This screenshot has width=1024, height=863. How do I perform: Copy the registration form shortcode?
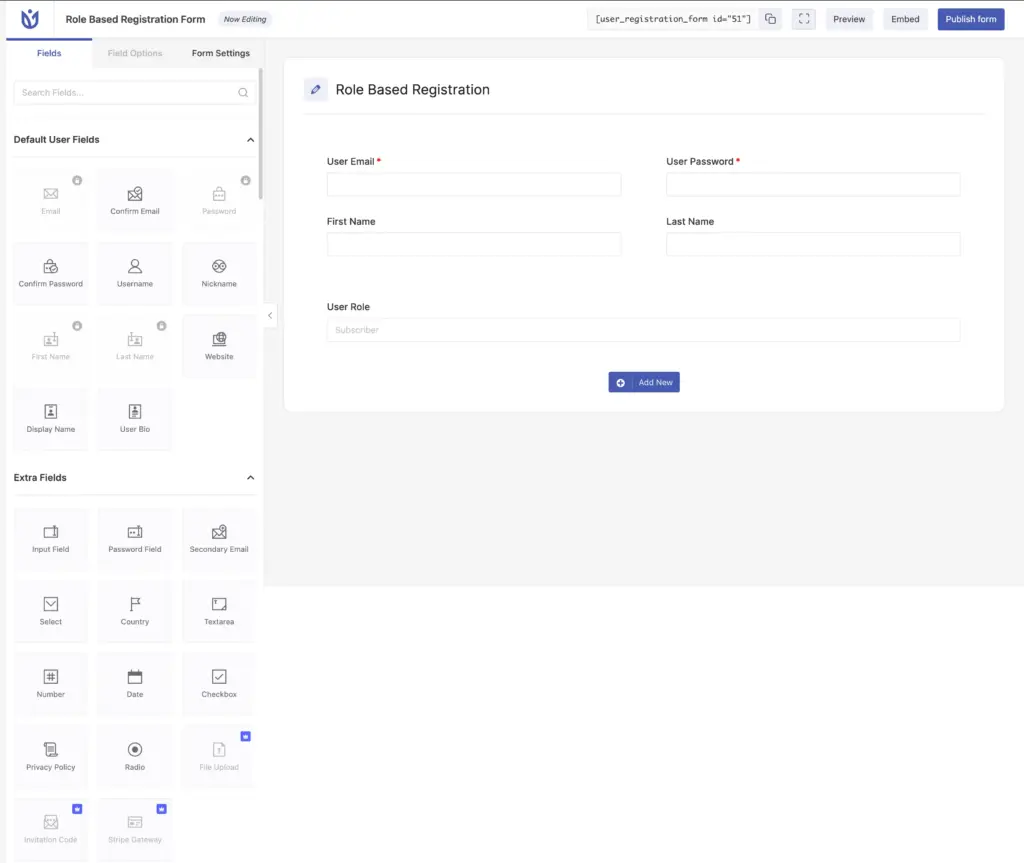pyautogui.click(x=770, y=18)
